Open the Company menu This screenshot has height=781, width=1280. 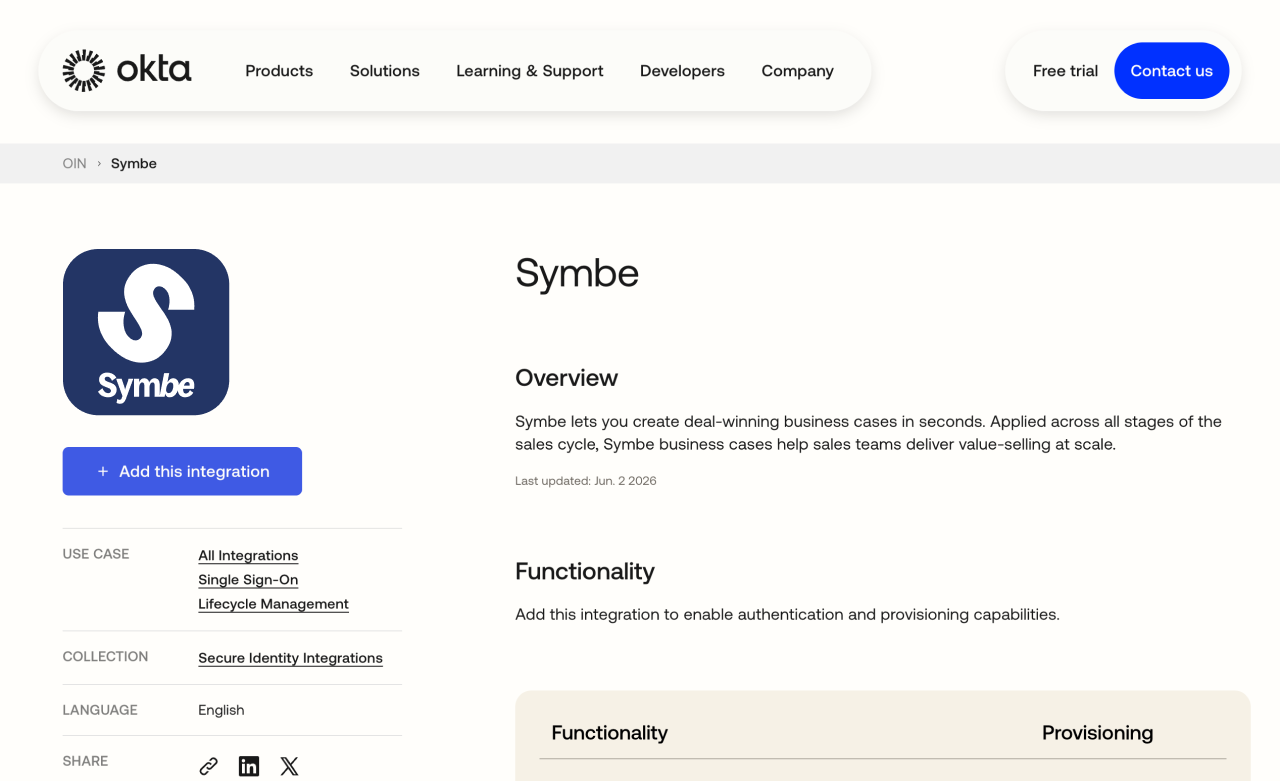pyautogui.click(x=797, y=71)
